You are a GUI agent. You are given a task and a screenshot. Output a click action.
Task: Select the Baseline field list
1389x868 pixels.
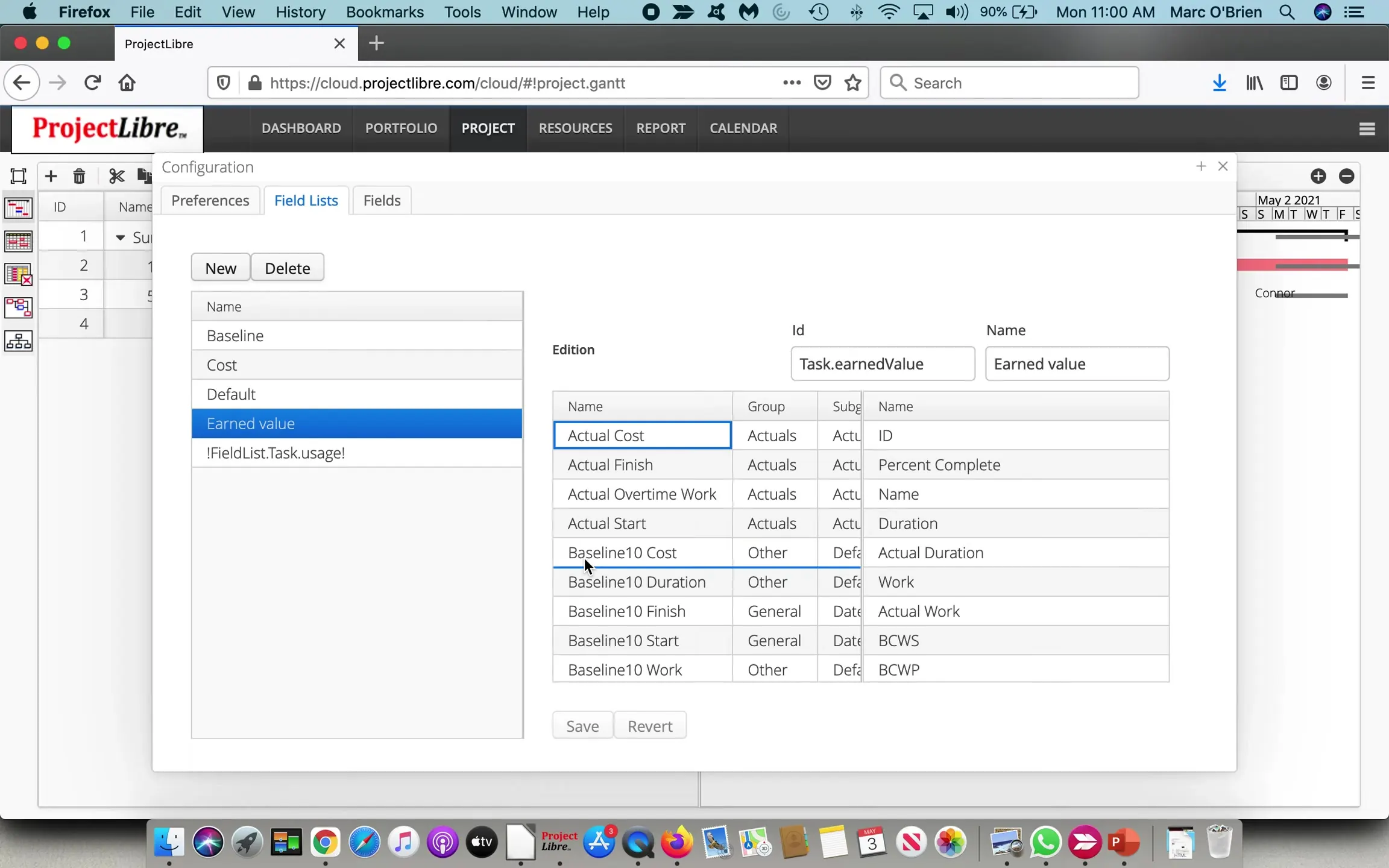pyautogui.click(x=357, y=336)
